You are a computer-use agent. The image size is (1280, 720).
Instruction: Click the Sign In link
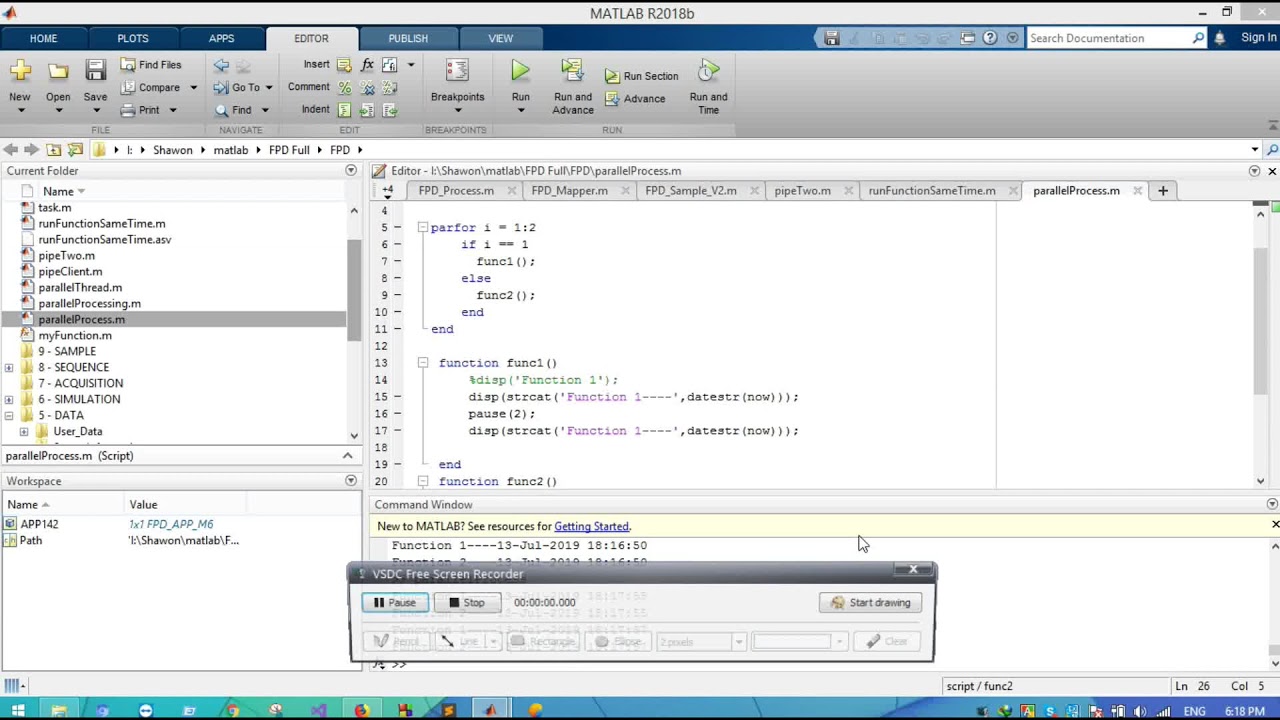(x=1258, y=38)
